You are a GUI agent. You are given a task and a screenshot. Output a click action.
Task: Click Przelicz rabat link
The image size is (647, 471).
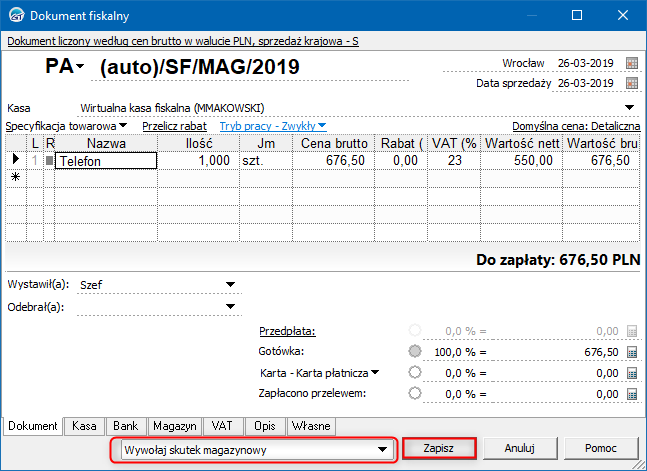pyautogui.click(x=174, y=126)
